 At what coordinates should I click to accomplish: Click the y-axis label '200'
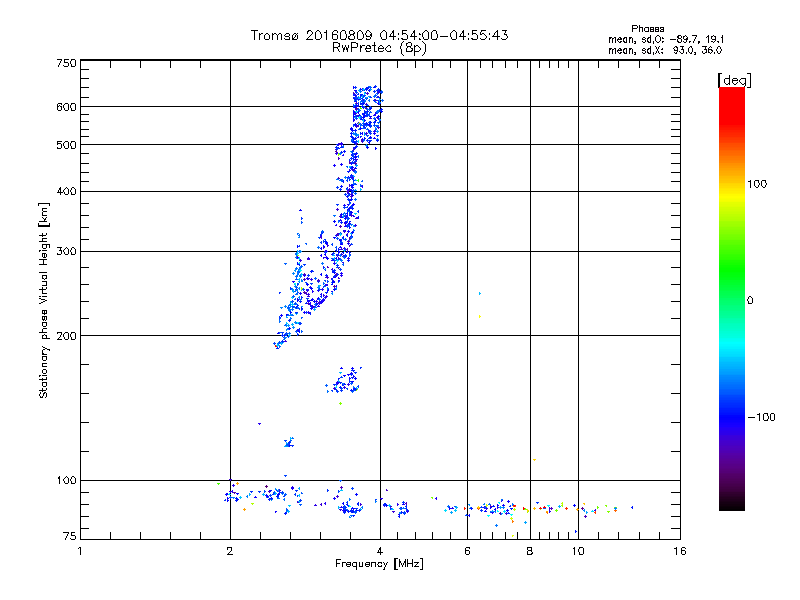coord(66,336)
